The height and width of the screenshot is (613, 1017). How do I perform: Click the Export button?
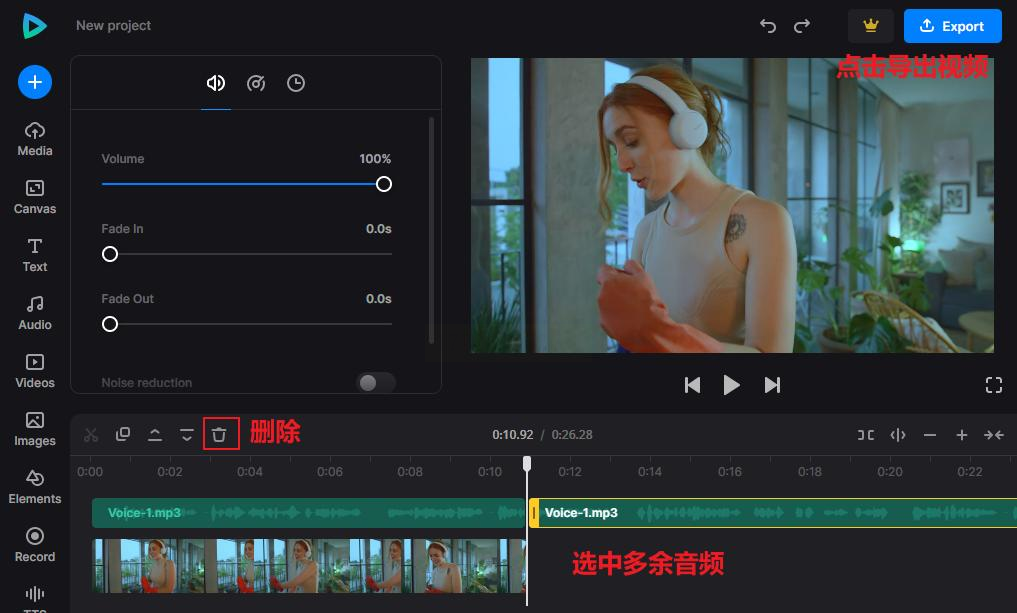click(x=953, y=26)
